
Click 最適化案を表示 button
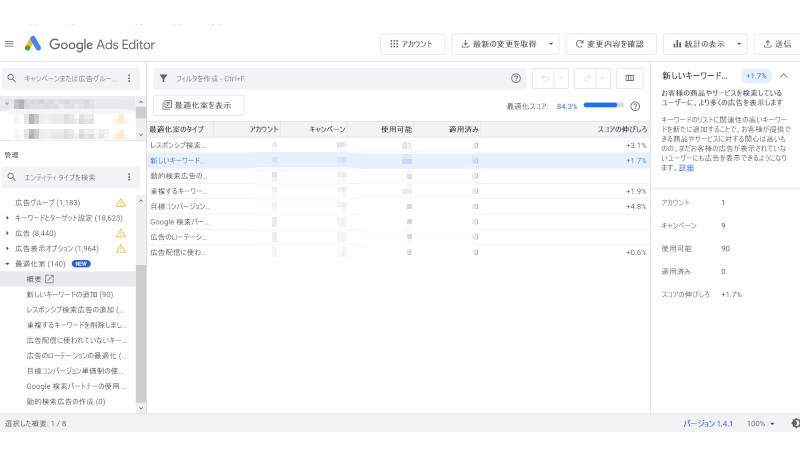click(x=198, y=105)
